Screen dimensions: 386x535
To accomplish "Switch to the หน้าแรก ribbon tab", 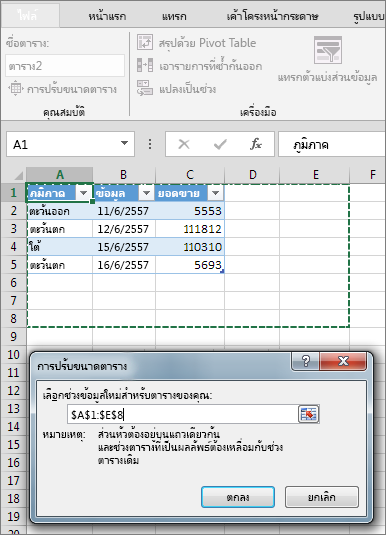I will click(x=107, y=16).
